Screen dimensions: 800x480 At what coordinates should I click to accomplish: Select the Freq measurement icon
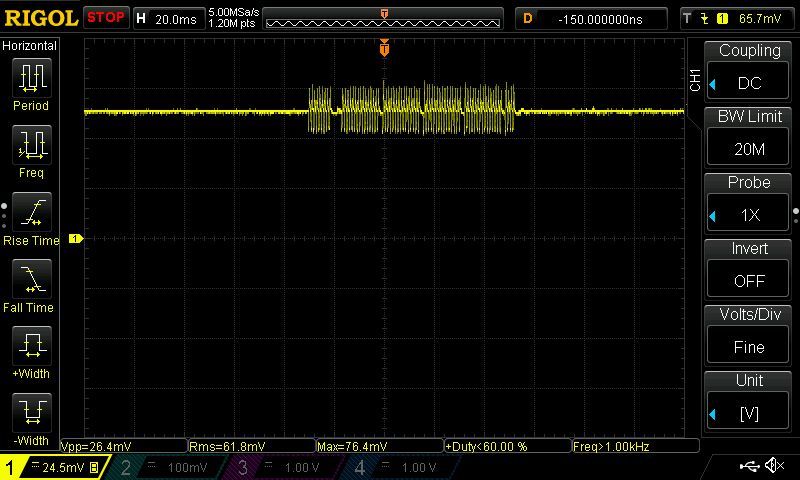pyautogui.click(x=32, y=144)
